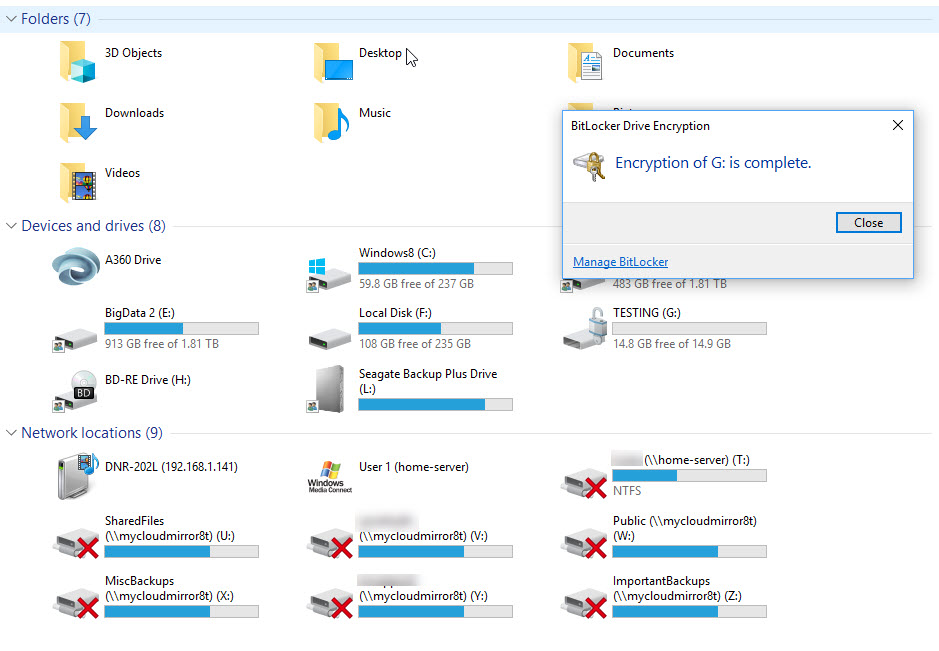Click '14.8 GB free of 14.9 GB' text

click(x=672, y=344)
